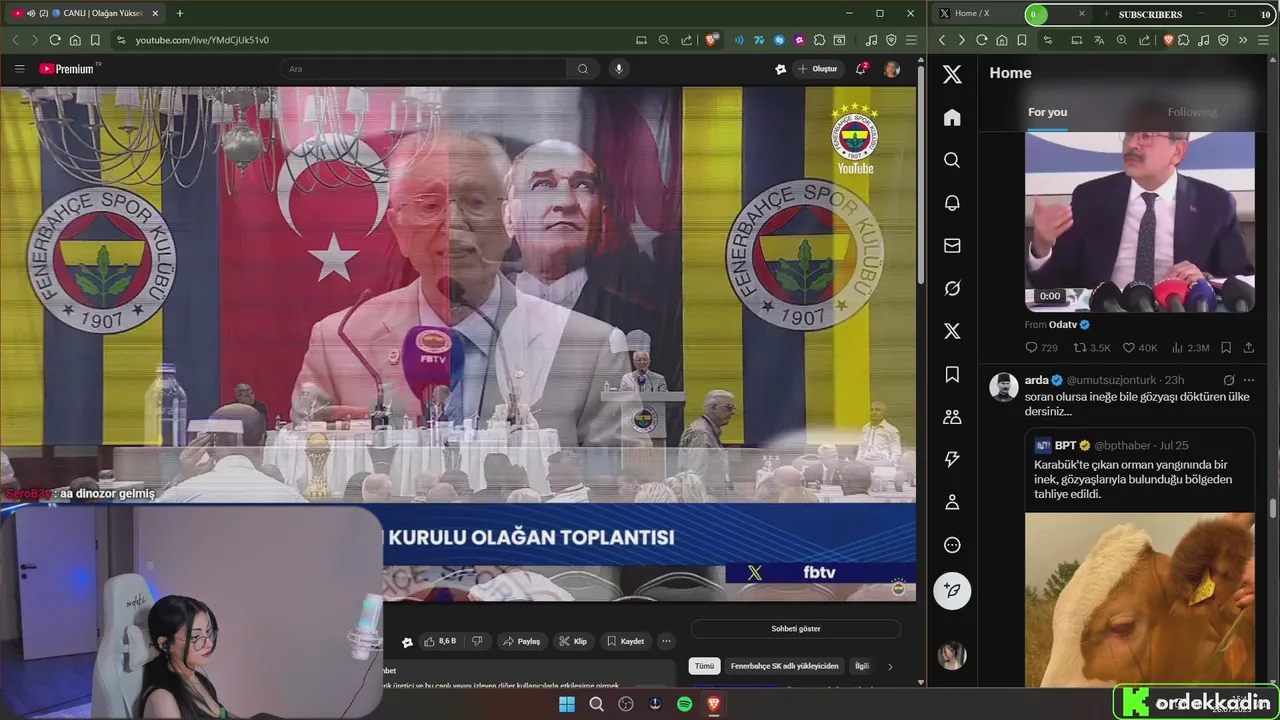The width and height of the screenshot is (1280, 720).
Task: Click the X logo in sidebar
Action: [x=952, y=74]
